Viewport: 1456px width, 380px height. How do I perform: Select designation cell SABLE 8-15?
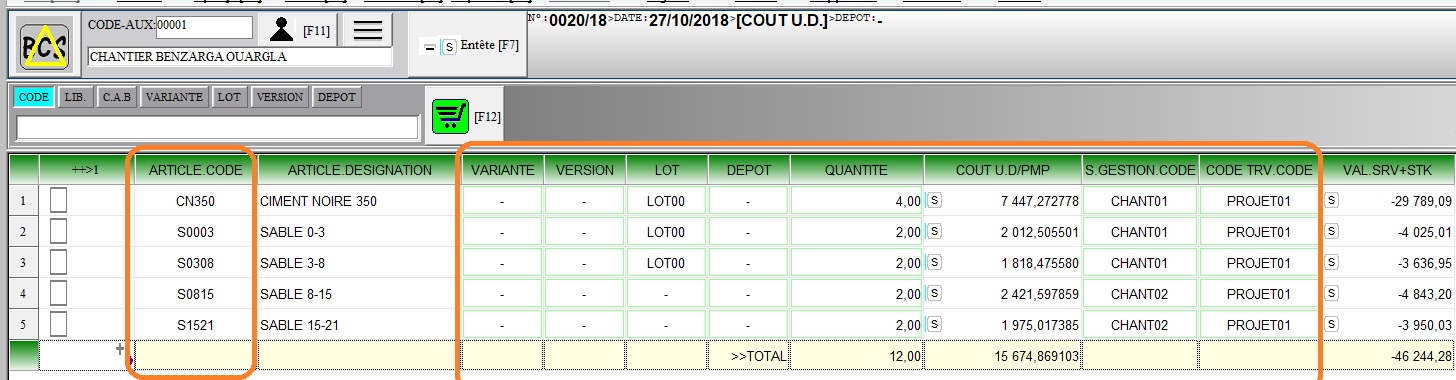[360, 294]
